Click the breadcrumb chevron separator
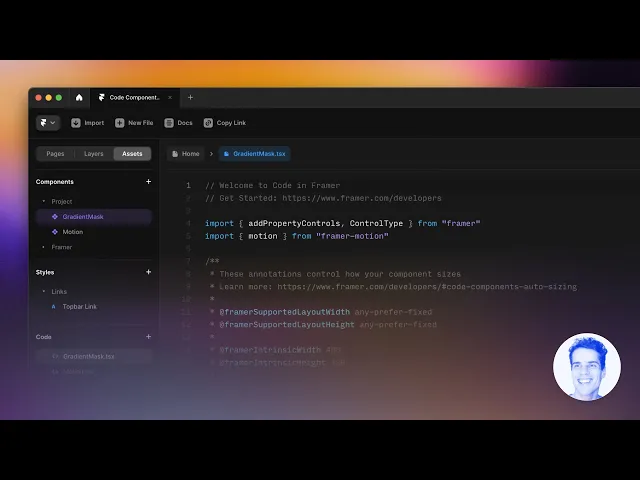Screen dimensions: 640x480 point(211,154)
